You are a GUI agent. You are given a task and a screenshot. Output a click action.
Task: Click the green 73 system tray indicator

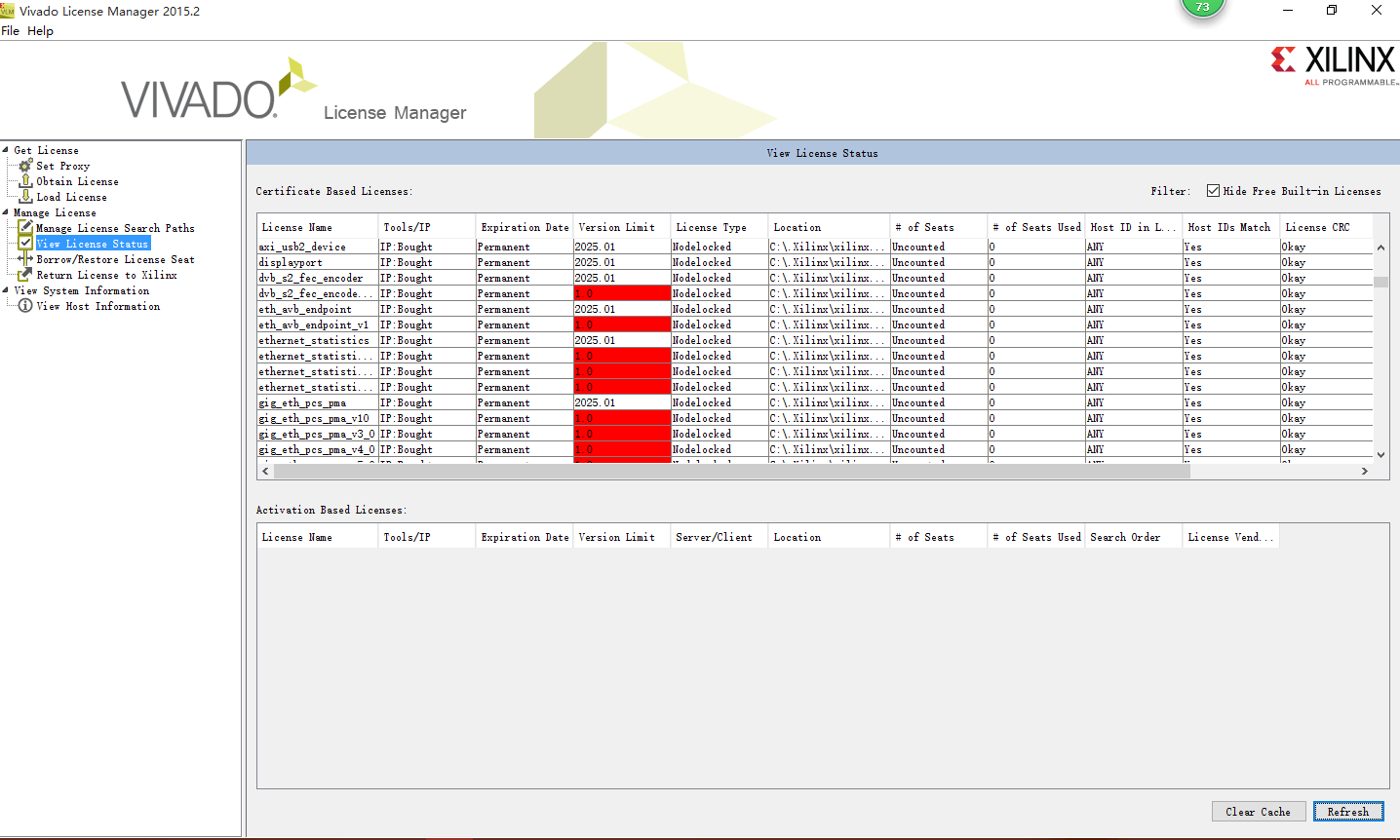pyautogui.click(x=1202, y=9)
